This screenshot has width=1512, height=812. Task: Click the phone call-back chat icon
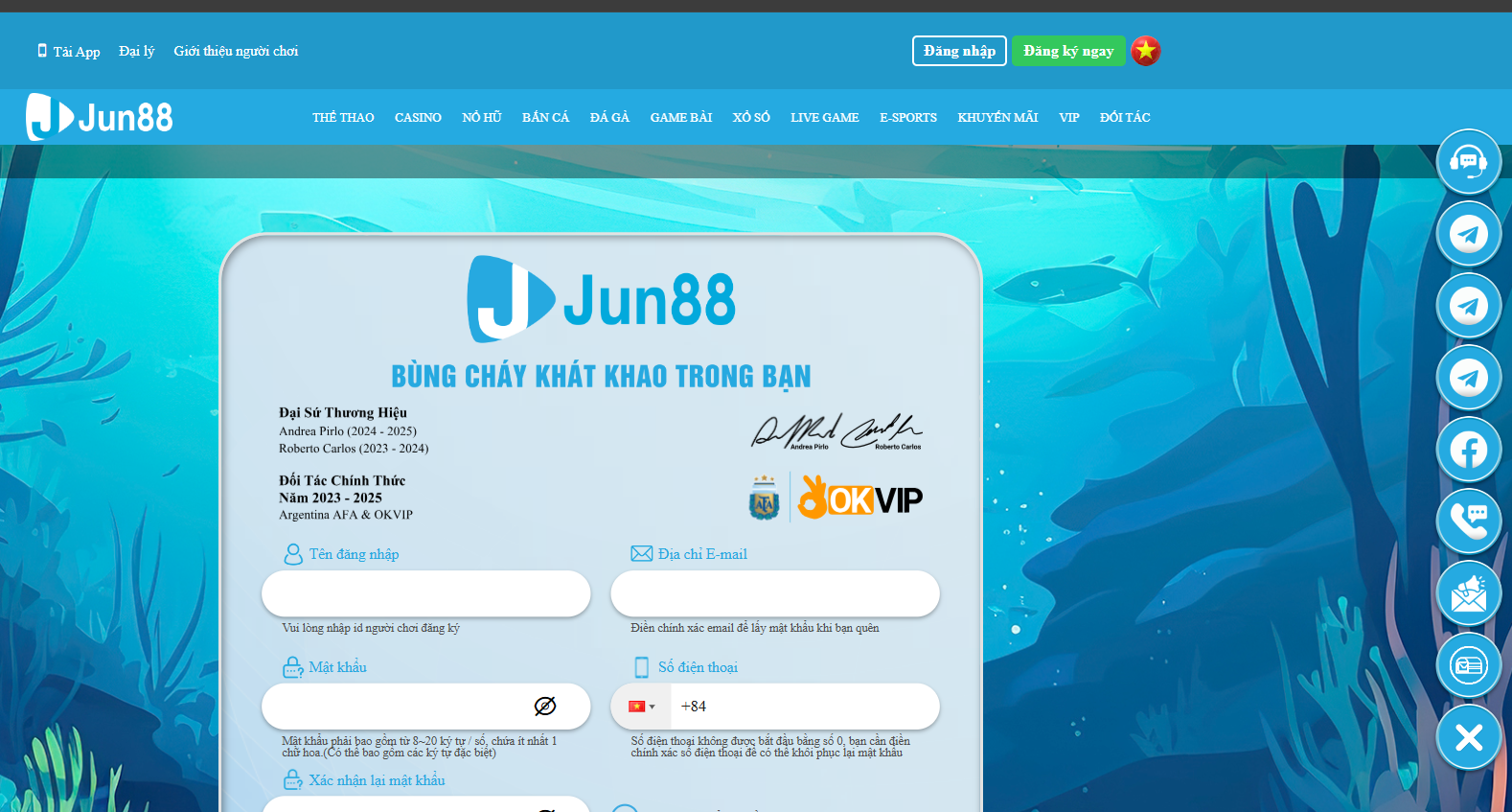(1468, 521)
